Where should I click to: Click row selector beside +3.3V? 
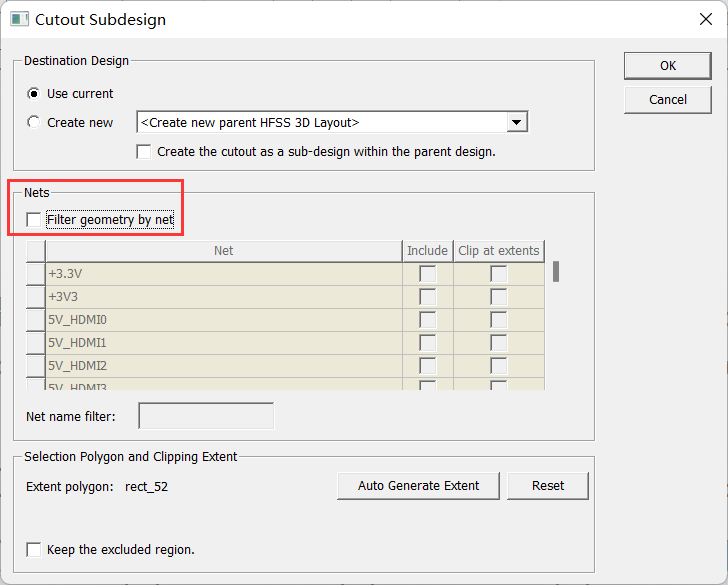tap(36, 274)
